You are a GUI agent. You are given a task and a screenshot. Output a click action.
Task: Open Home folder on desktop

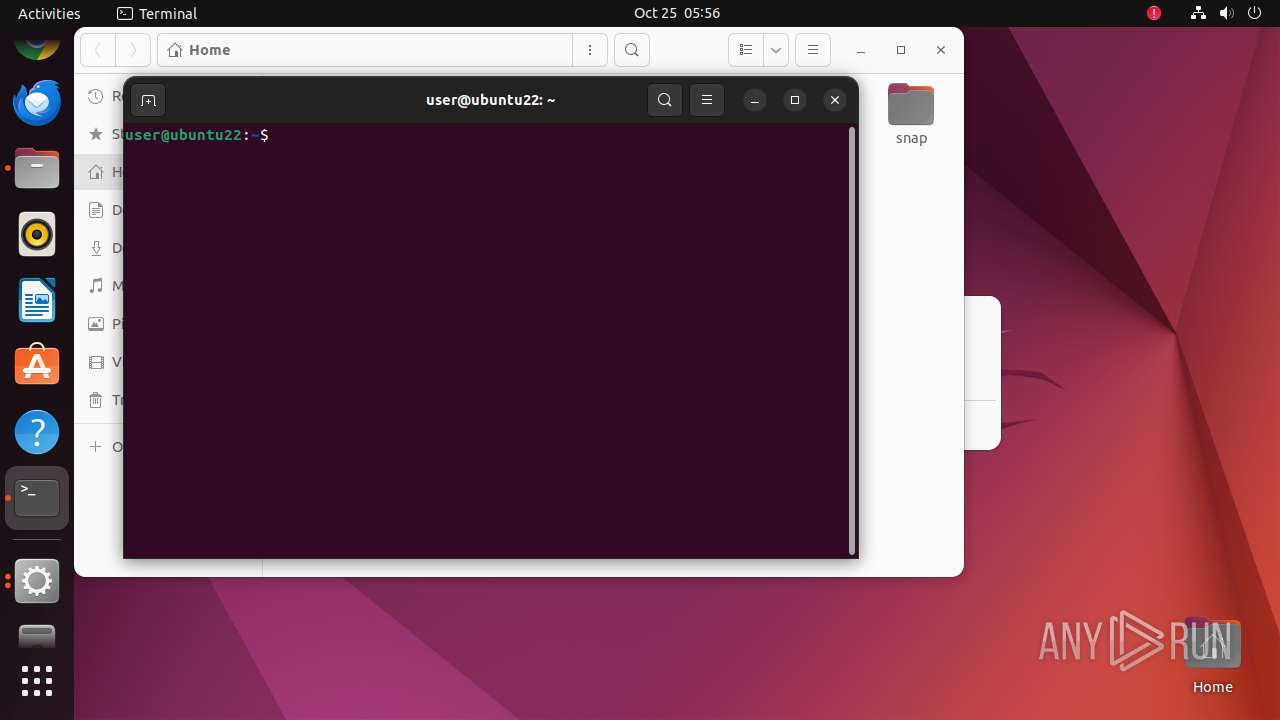[1212, 656]
